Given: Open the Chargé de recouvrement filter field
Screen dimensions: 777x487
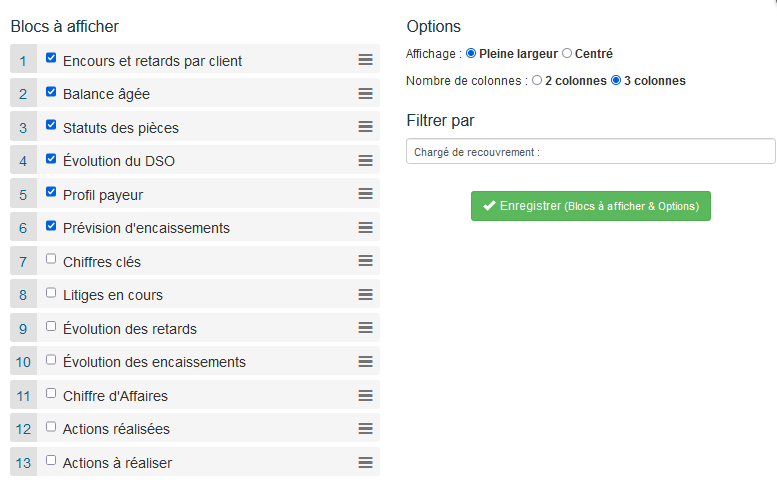Looking at the screenshot, I should tap(590, 152).
